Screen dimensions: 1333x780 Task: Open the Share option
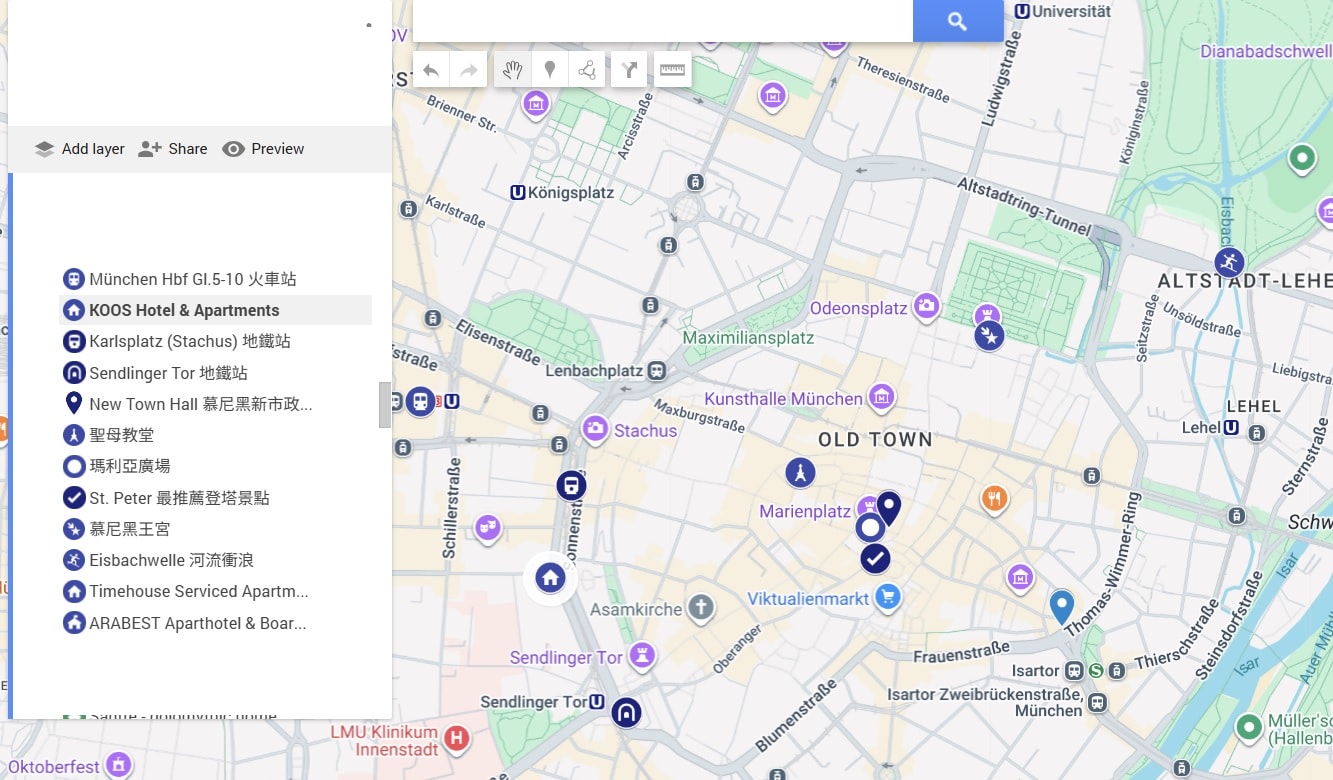174,149
